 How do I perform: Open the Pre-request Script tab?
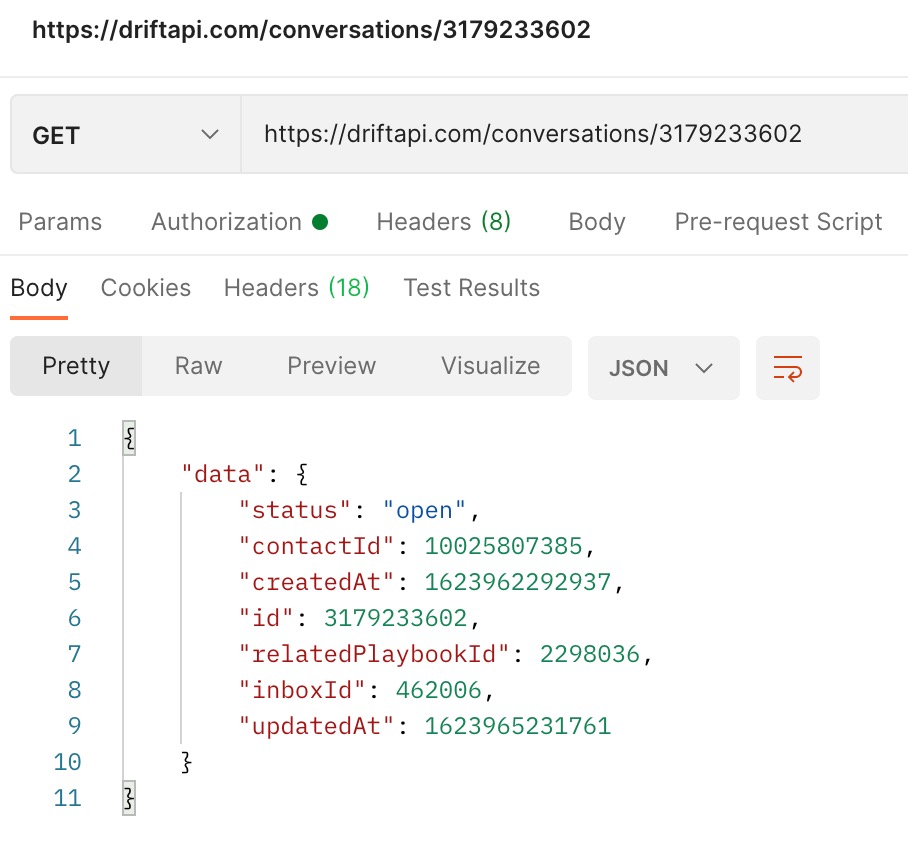coord(778,222)
